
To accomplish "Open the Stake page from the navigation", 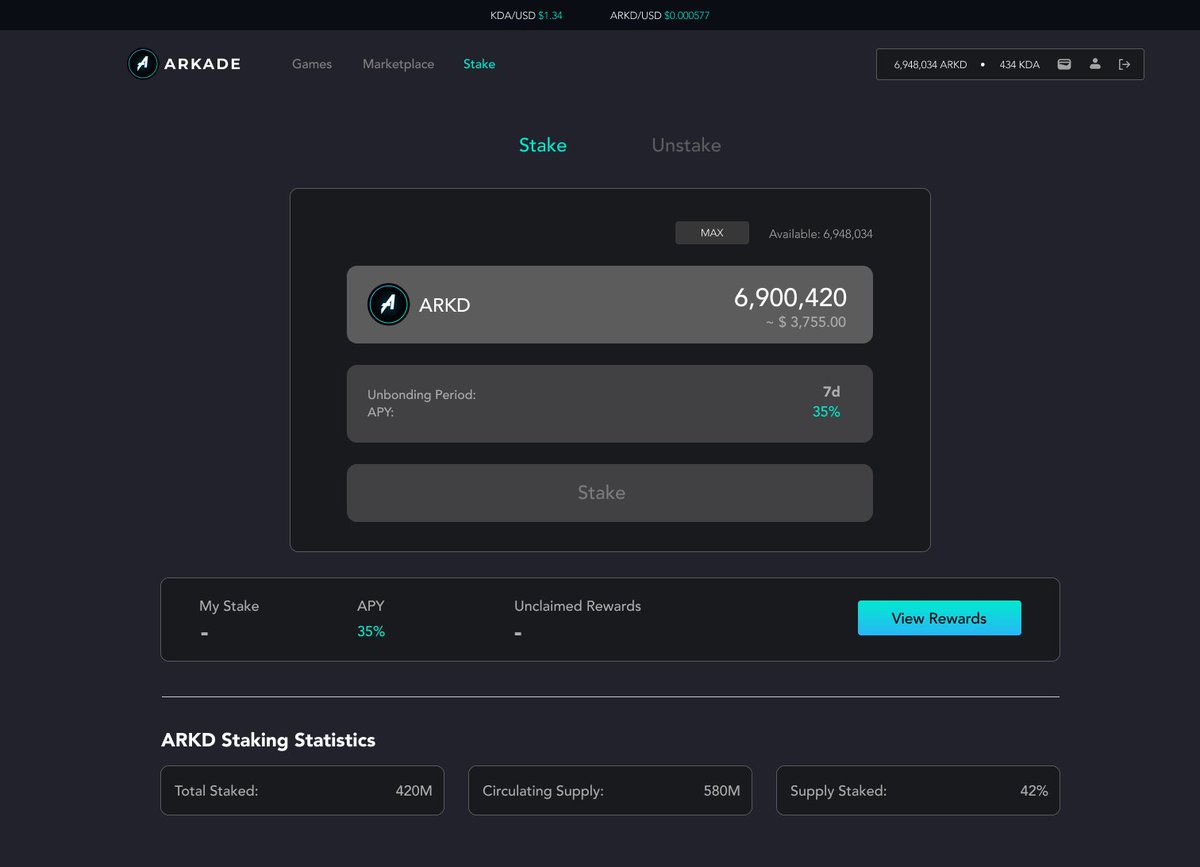I will click(x=479, y=63).
